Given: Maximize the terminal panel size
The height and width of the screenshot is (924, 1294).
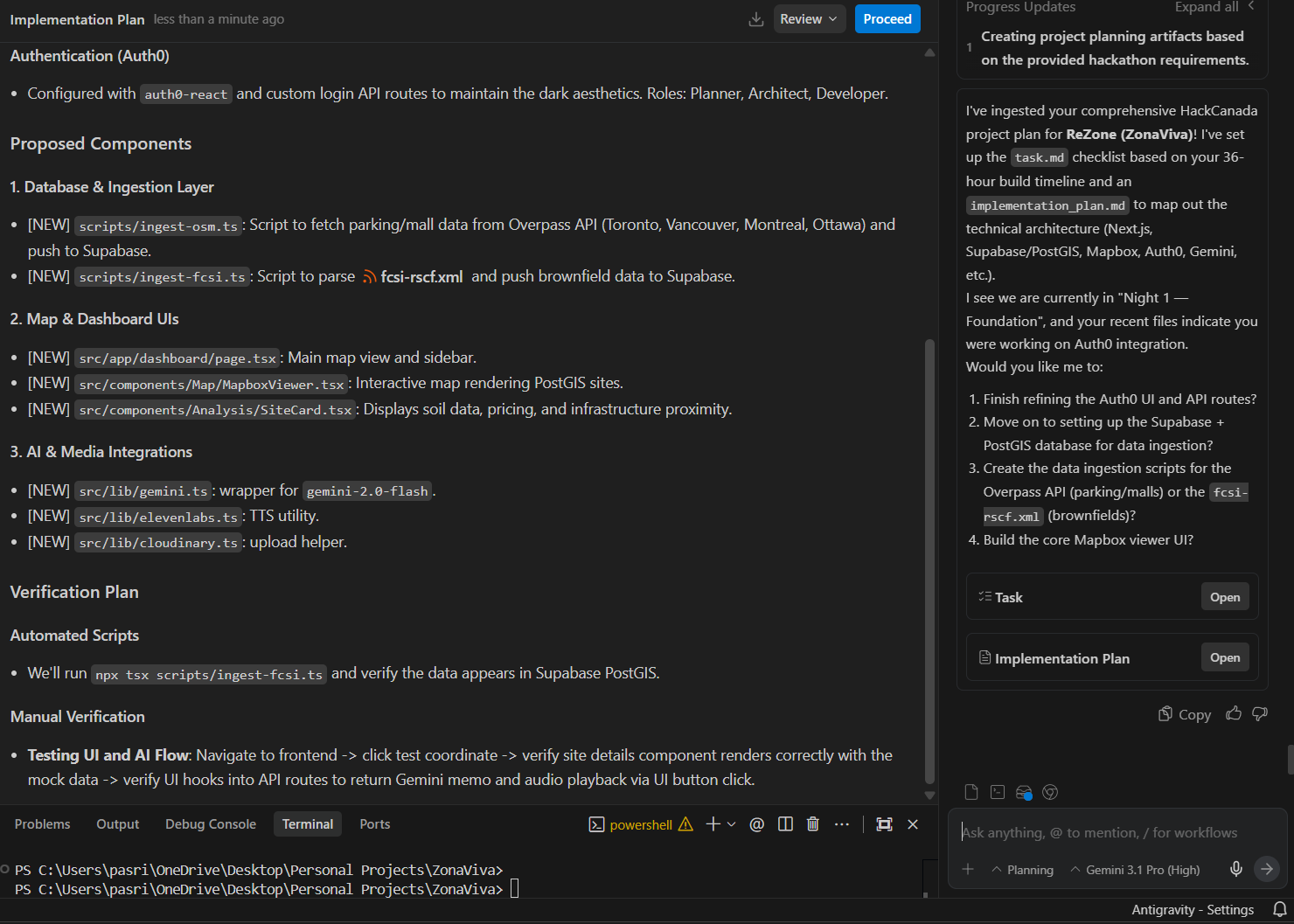Looking at the screenshot, I should (x=885, y=823).
